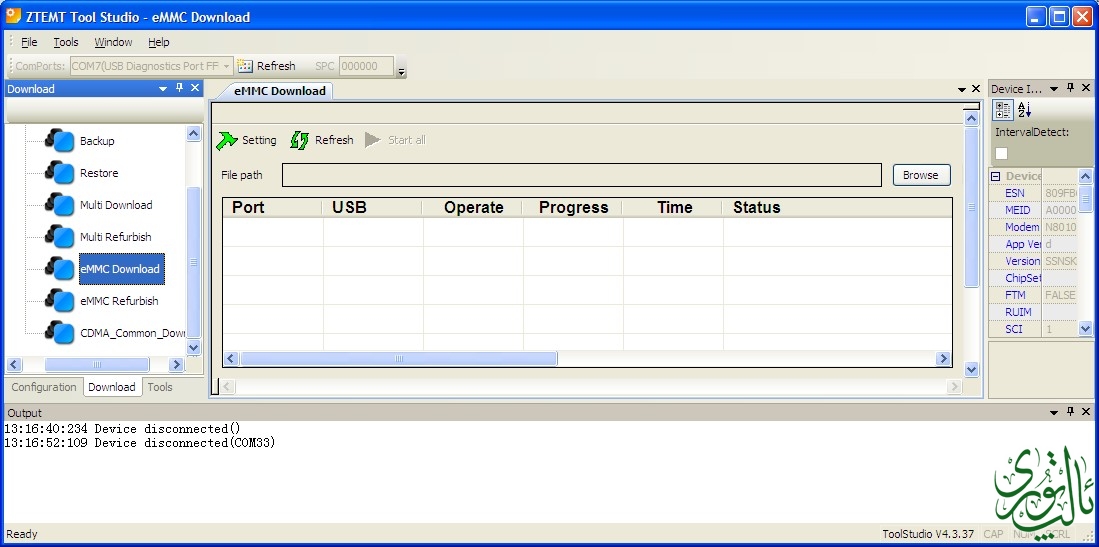Close the Download side panel

tap(196, 88)
